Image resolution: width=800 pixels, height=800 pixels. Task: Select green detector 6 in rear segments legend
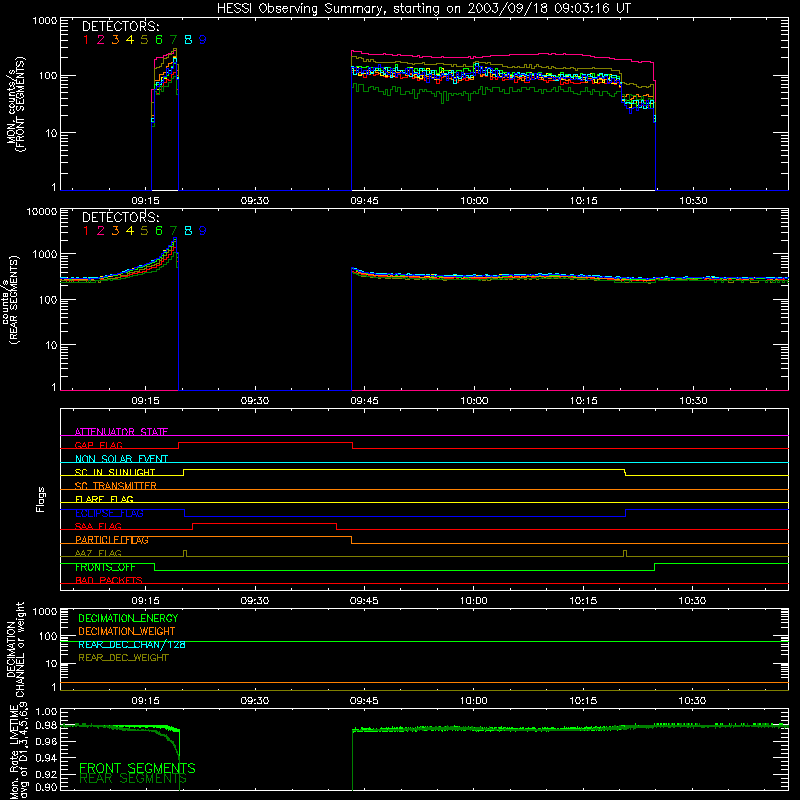click(x=159, y=231)
